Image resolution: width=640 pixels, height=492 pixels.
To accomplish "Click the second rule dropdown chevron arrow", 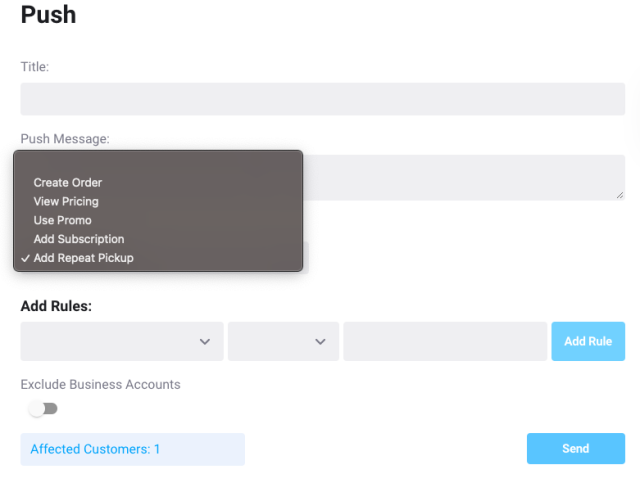I will click(320, 341).
